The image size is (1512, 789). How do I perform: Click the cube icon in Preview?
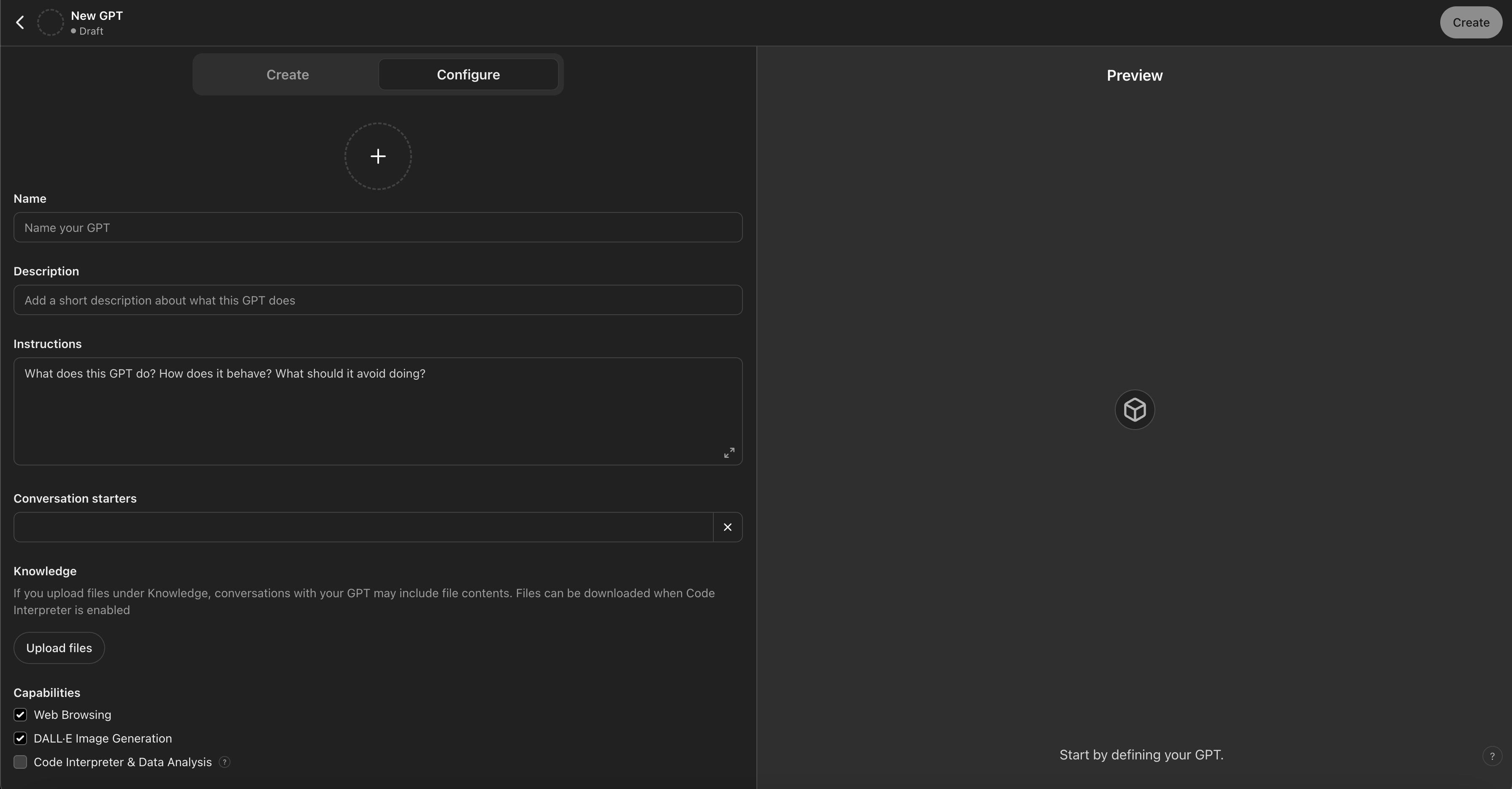(1135, 409)
